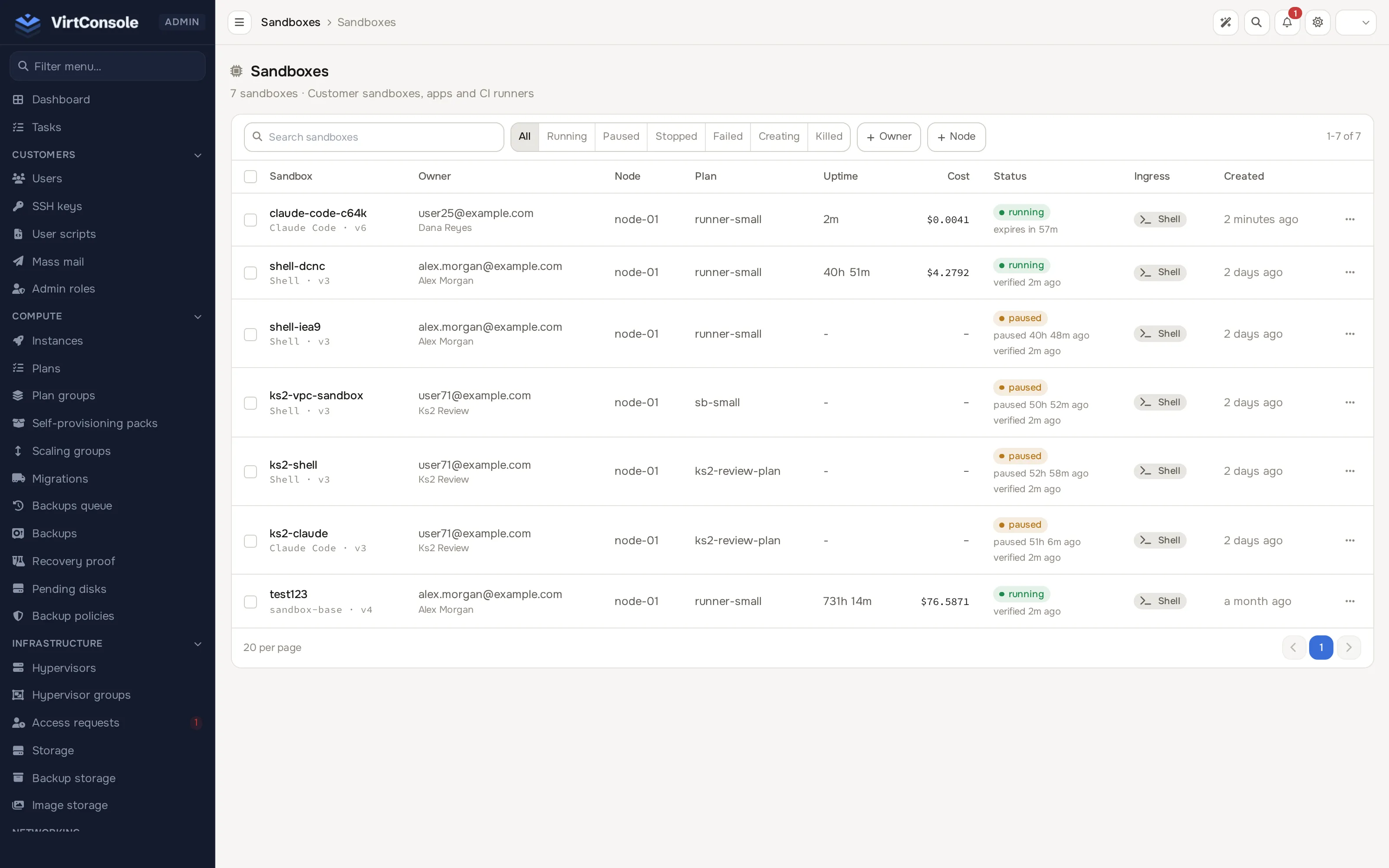
Task: Click the Filter menu input
Action: coord(107,66)
